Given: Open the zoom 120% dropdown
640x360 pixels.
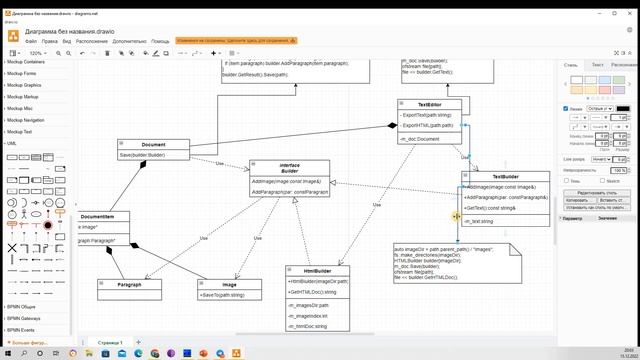Looking at the screenshot, I should 38,53.
